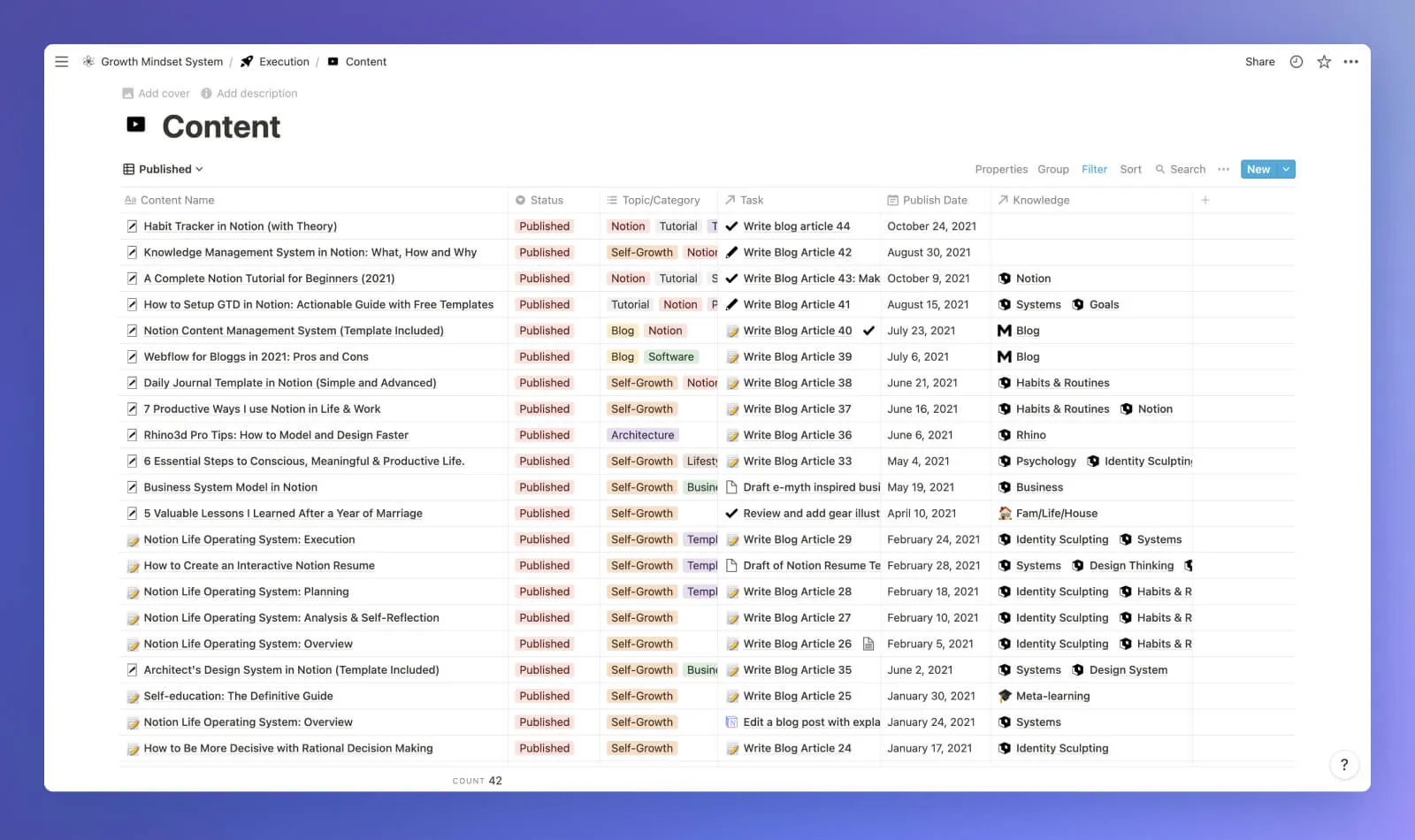Uncheck 'Review and add gear illust' task
The height and width of the screenshot is (840, 1415).
pyautogui.click(x=731, y=513)
